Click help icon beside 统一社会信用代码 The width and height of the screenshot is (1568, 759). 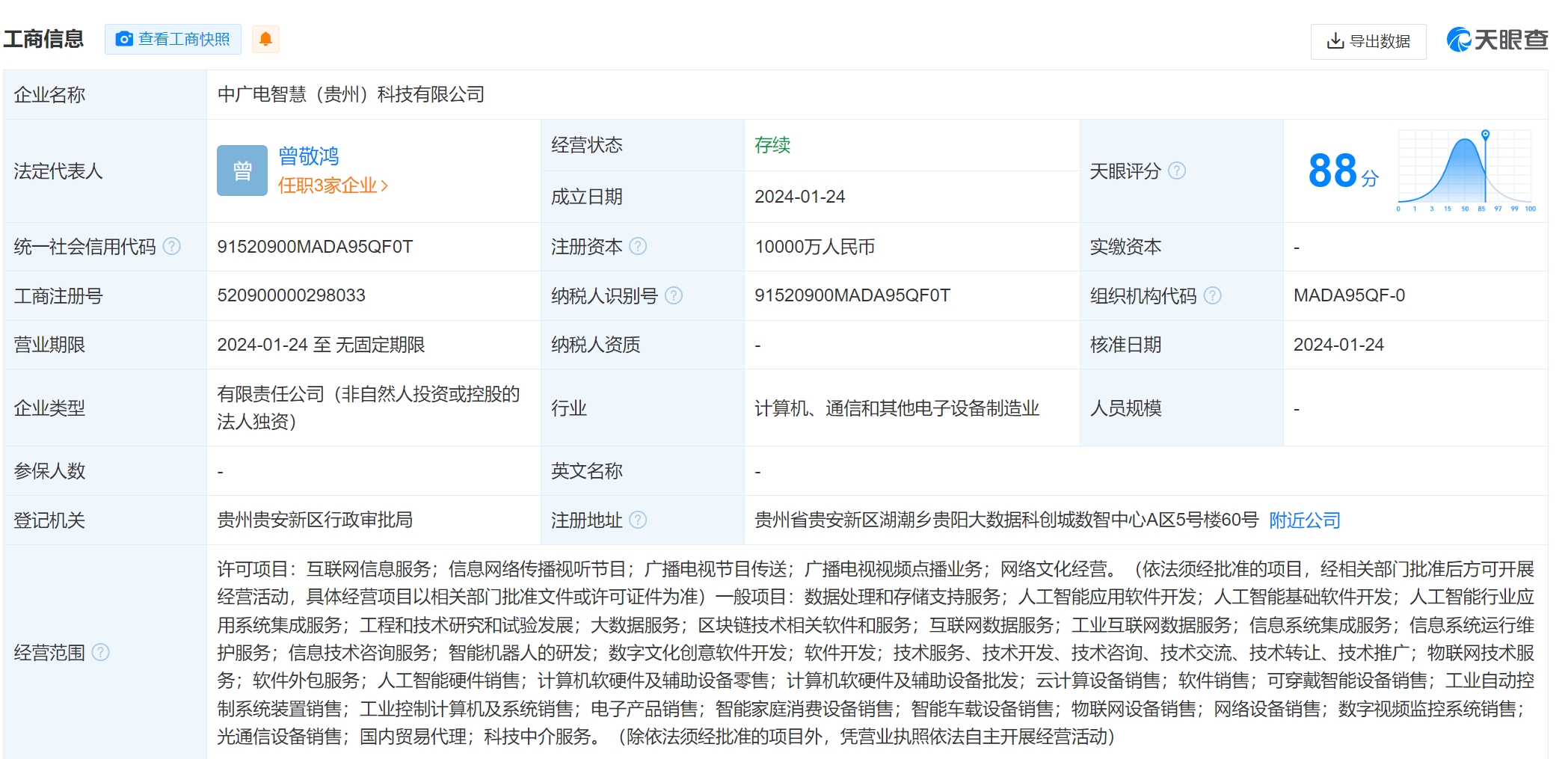(x=172, y=246)
